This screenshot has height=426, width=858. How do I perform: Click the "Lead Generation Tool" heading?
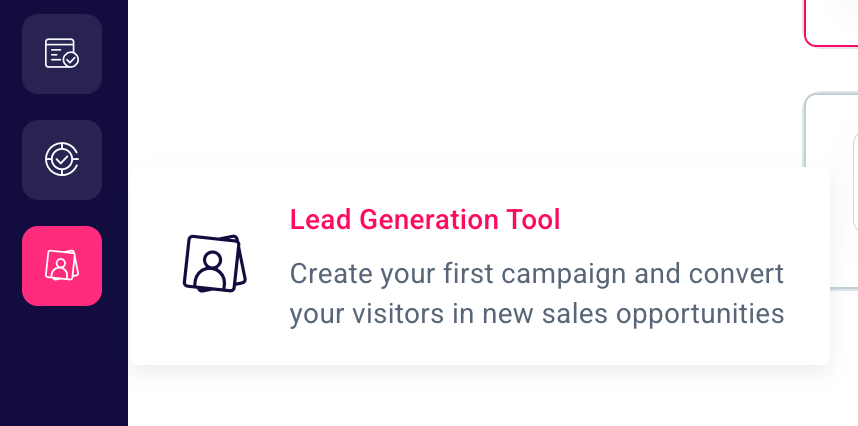tap(425, 219)
